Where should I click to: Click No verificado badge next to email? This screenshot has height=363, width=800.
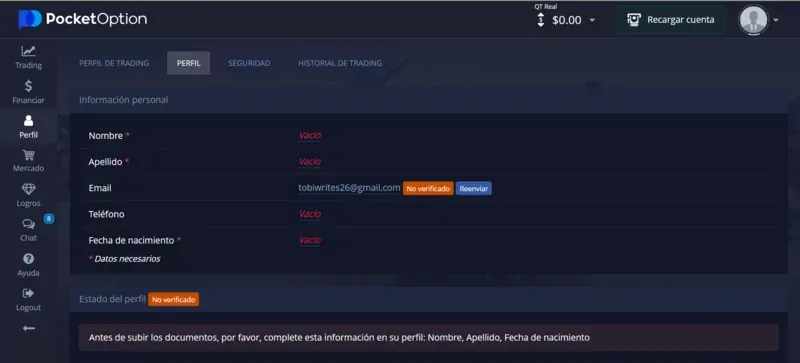[428, 189]
